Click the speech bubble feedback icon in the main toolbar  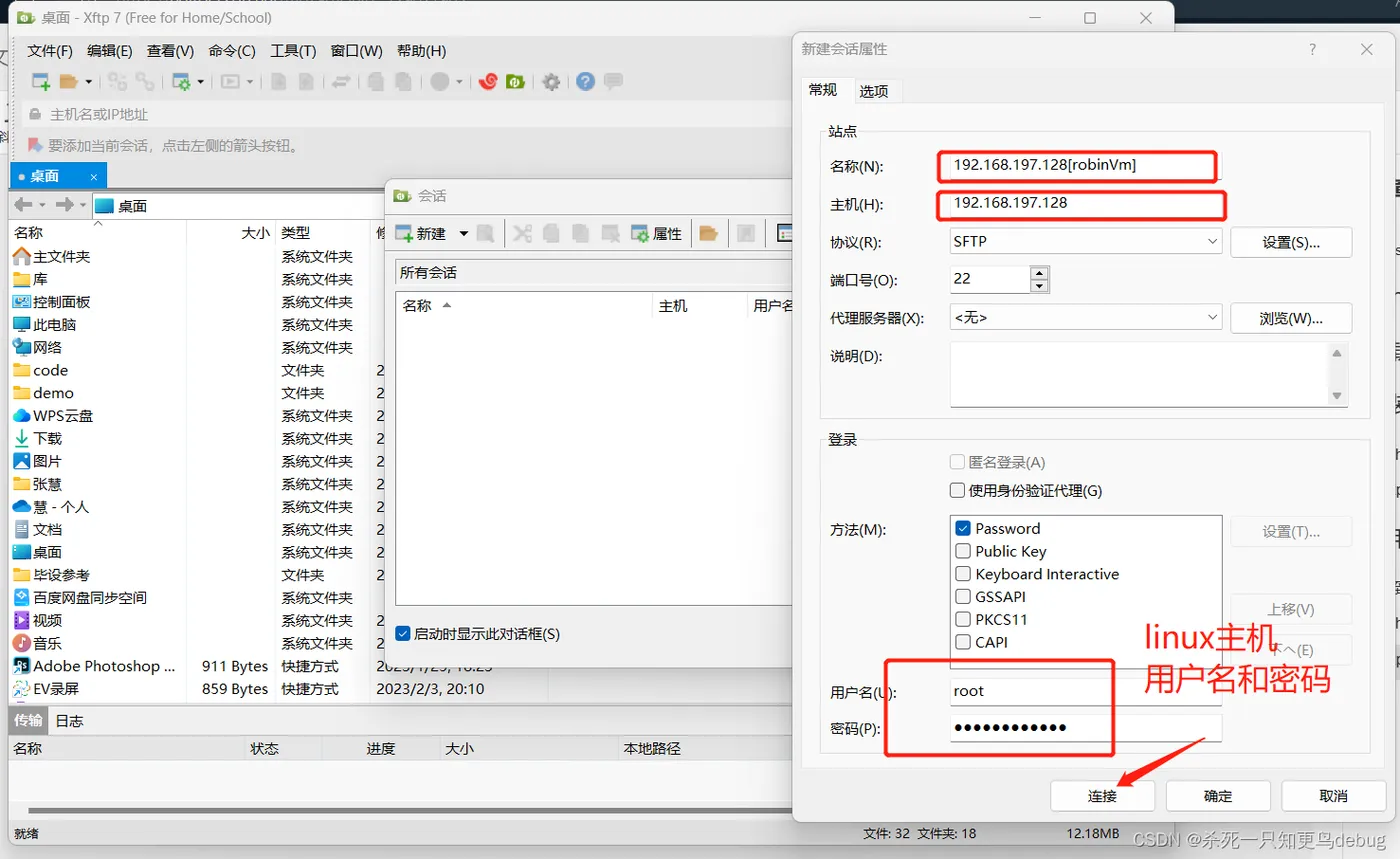(613, 82)
